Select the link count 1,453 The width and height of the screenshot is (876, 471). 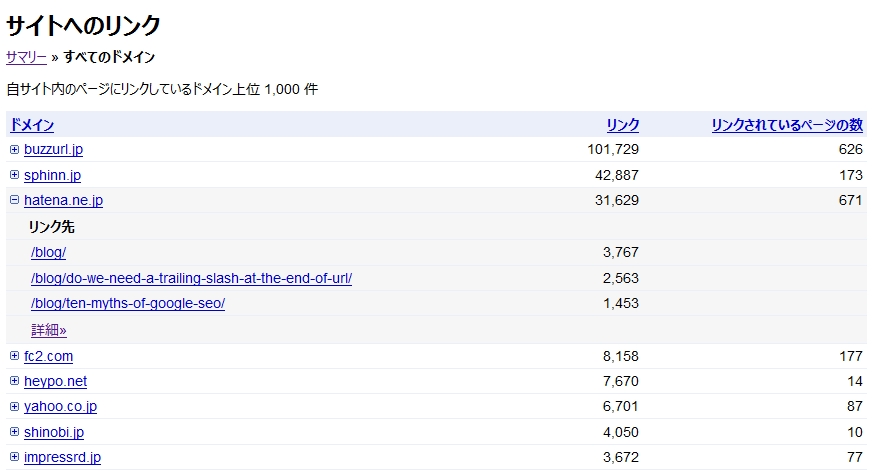coord(621,303)
